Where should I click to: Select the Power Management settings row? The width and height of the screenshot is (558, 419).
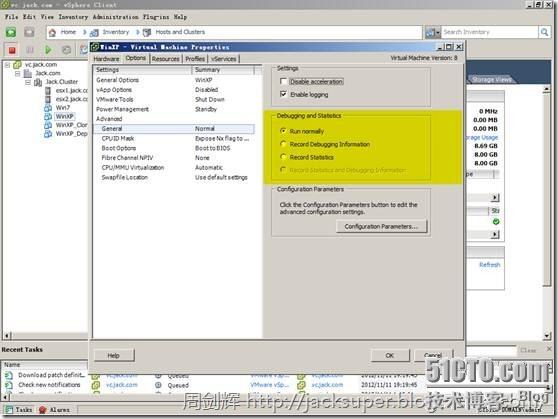pos(174,109)
